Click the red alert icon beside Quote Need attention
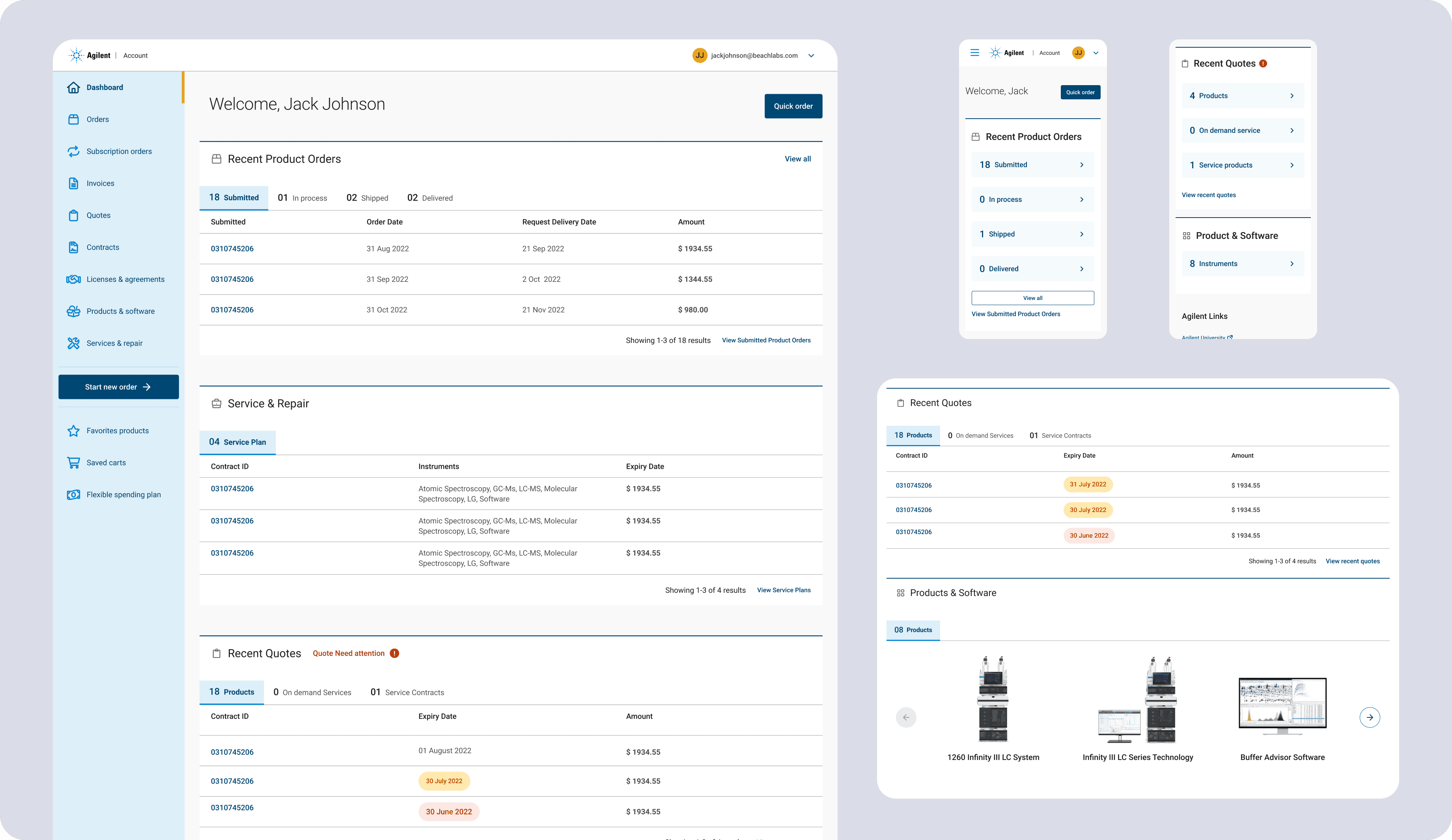The width and height of the screenshot is (1452, 840). (394, 653)
